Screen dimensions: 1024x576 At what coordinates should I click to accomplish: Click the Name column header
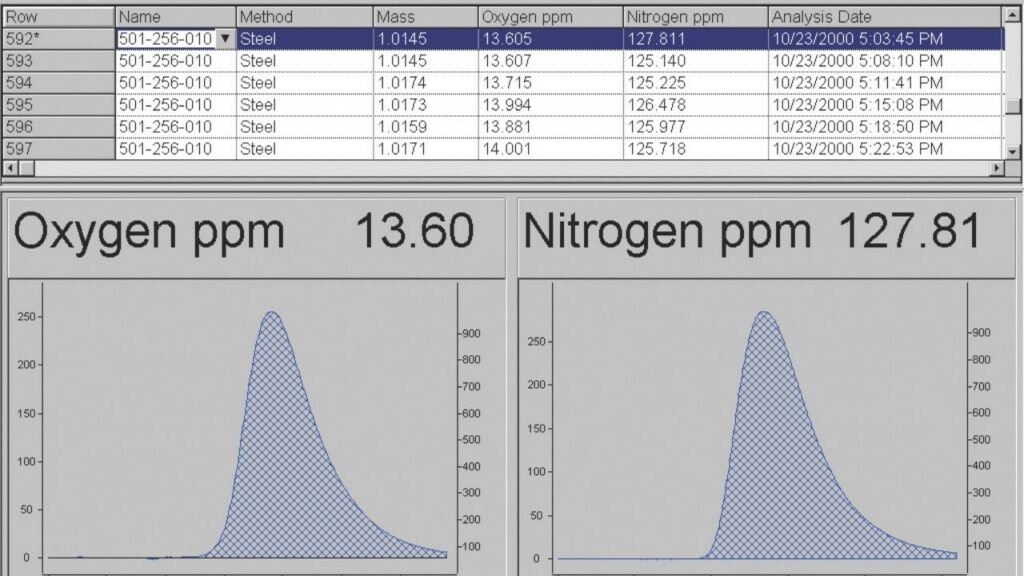pyautogui.click(x=175, y=17)
